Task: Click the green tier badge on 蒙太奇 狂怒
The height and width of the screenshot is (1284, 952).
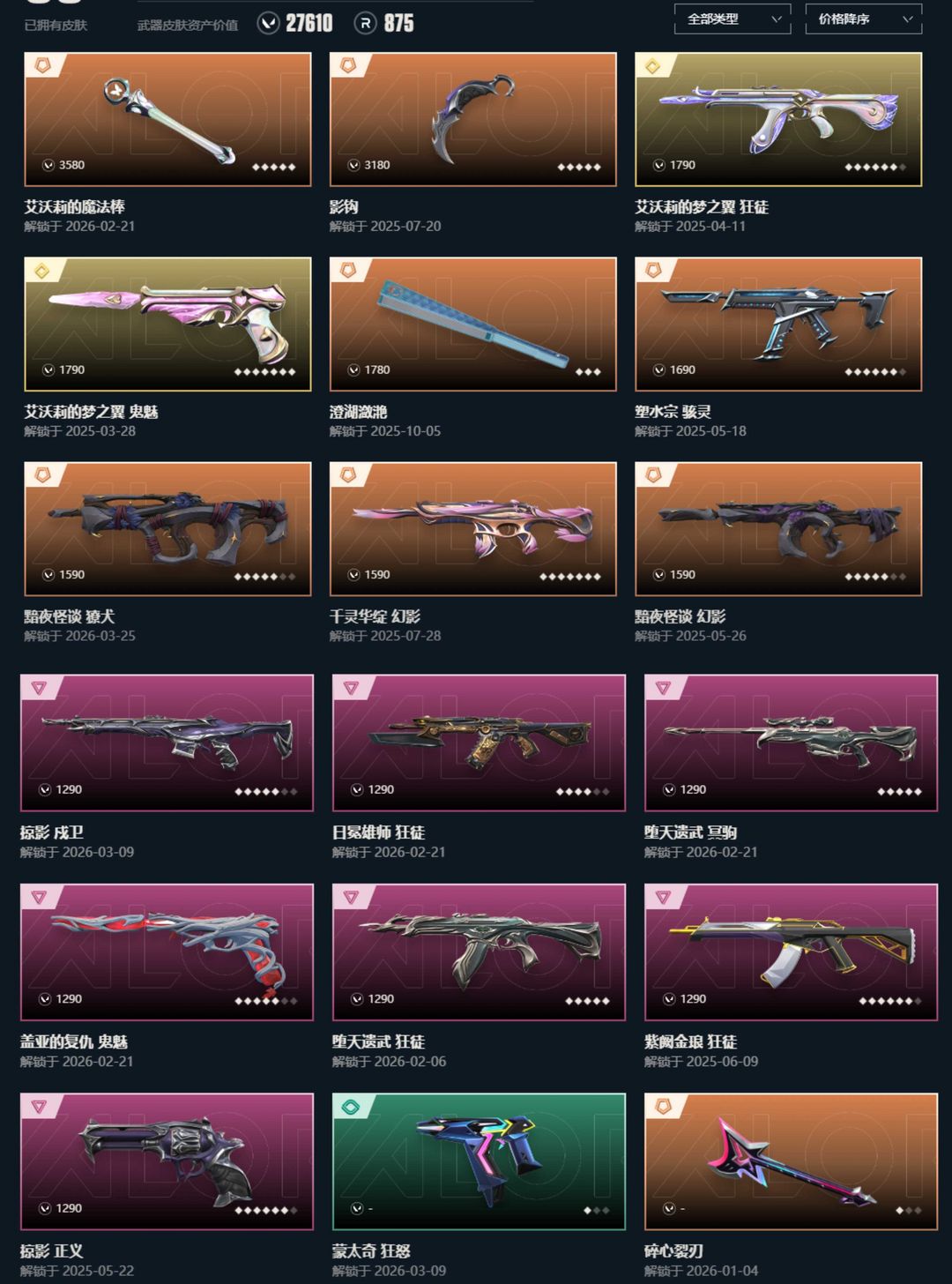Action: [350, 1107]
